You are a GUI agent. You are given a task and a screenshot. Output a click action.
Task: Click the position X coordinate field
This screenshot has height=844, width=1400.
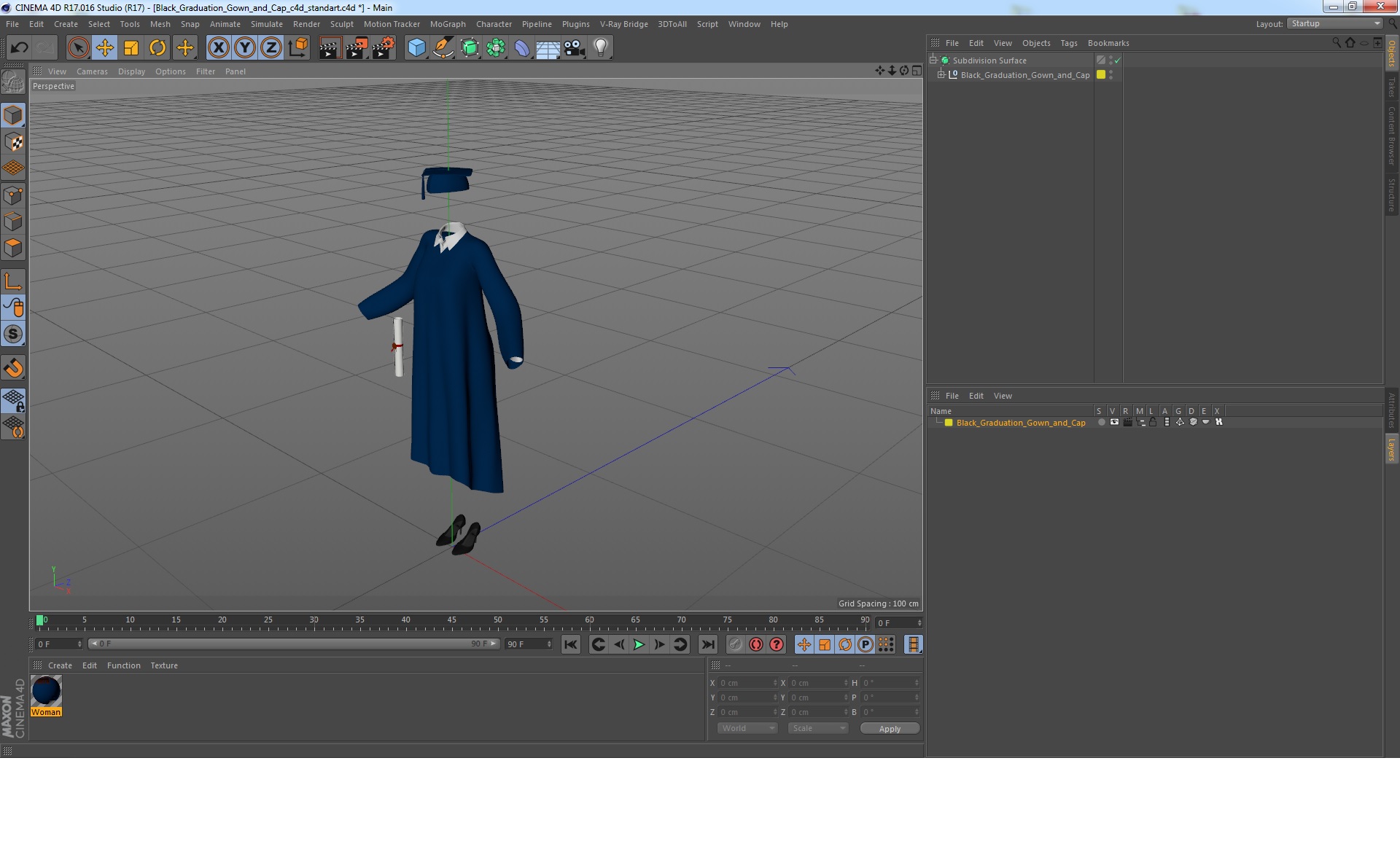click(747, 683)
